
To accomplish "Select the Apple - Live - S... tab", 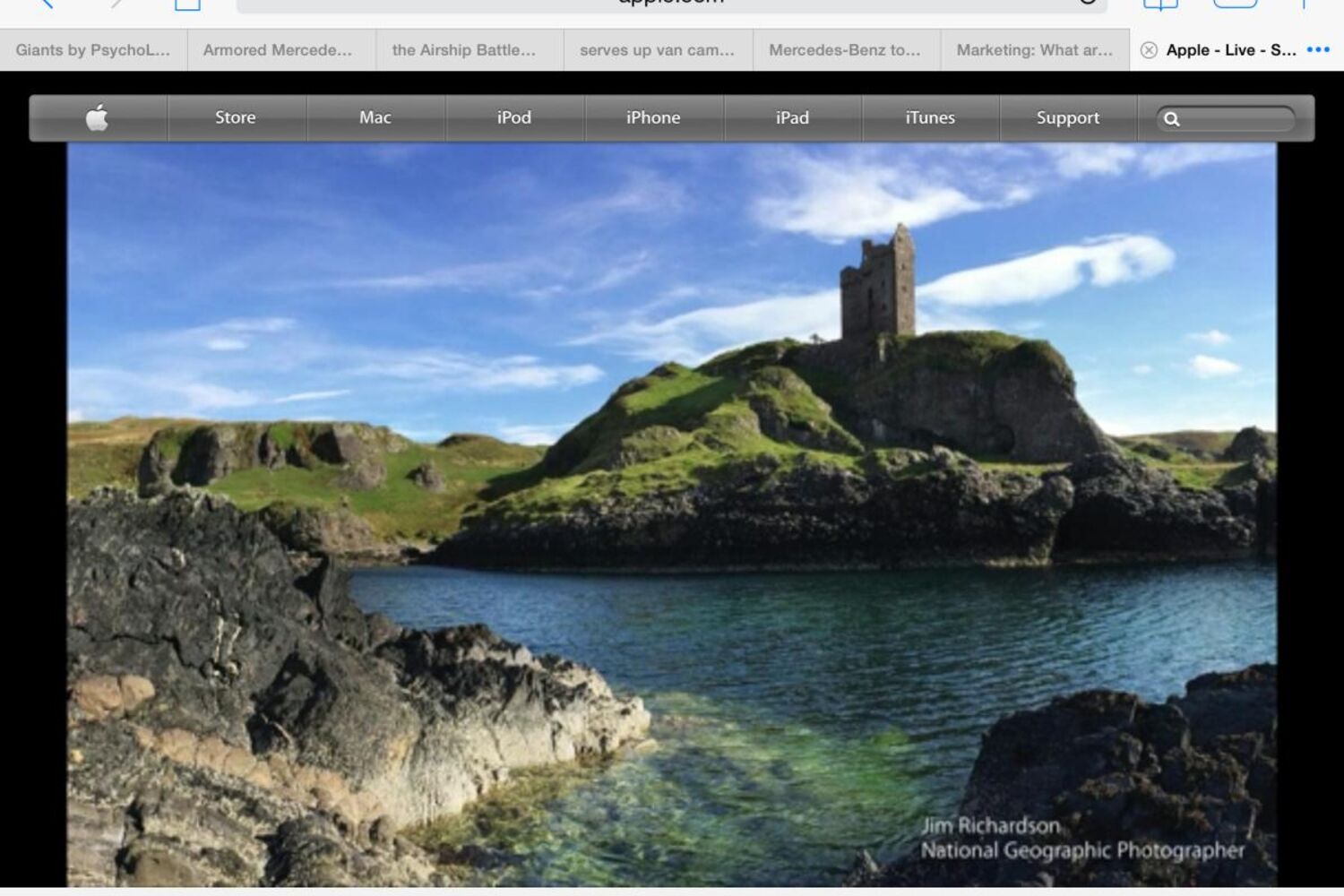I will 1231,50.
